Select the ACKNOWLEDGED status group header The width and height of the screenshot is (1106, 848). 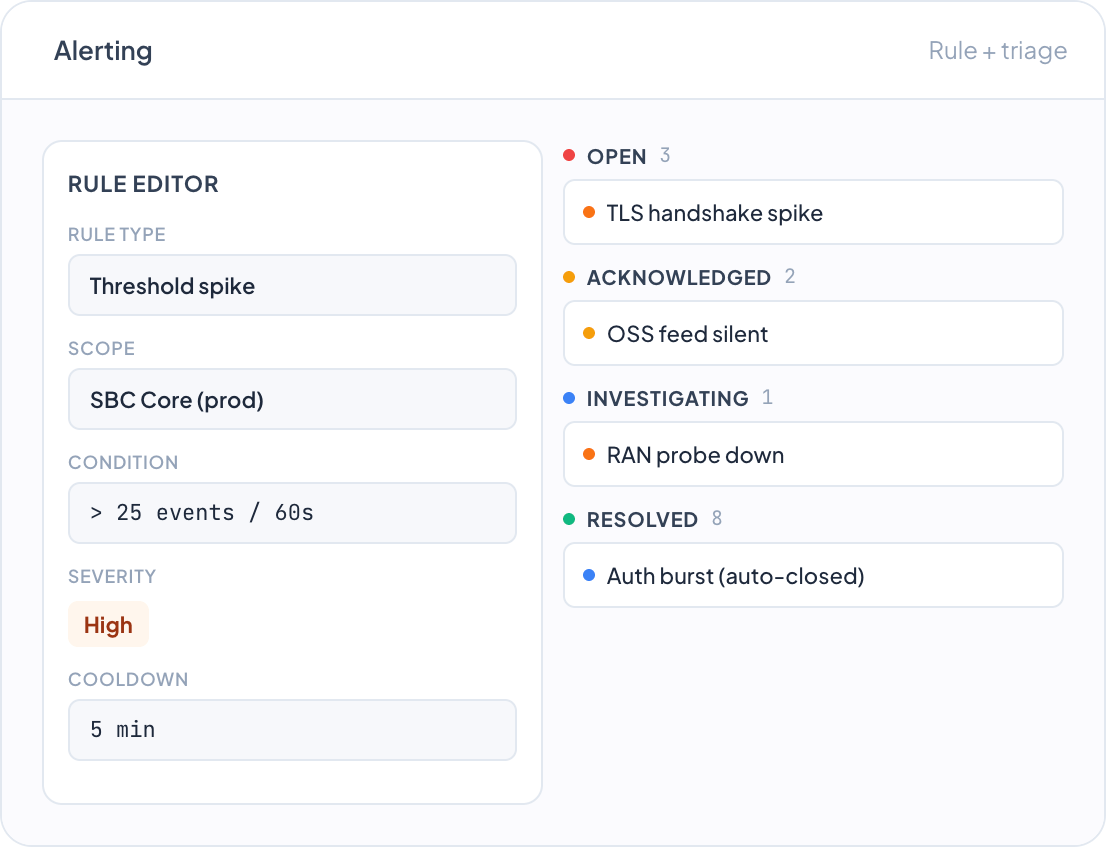pos(679,277)
